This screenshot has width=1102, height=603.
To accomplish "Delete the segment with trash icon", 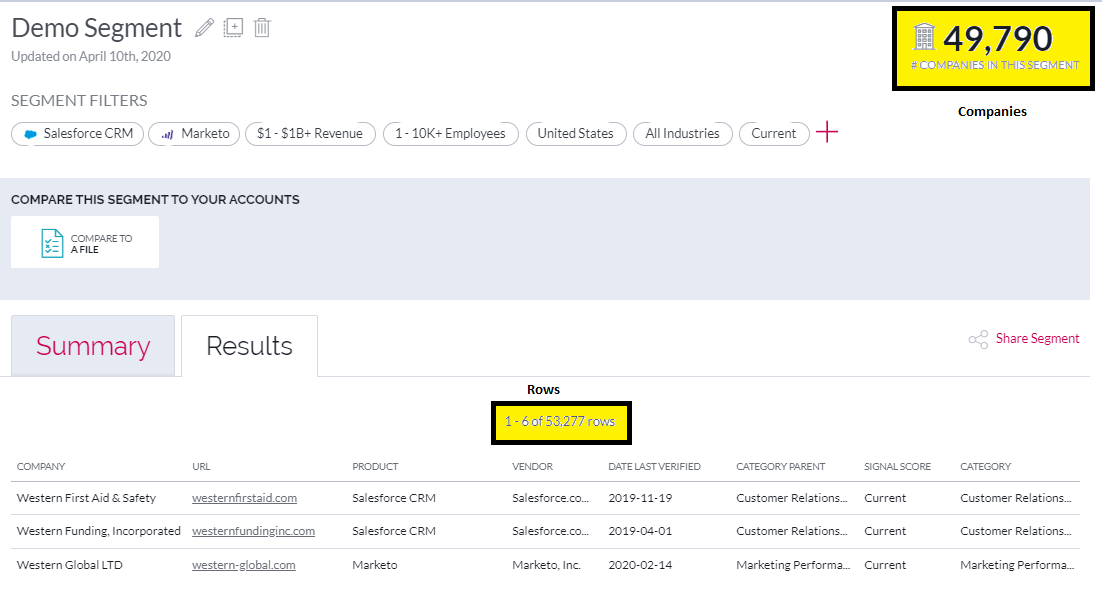I will pos(262,28).
